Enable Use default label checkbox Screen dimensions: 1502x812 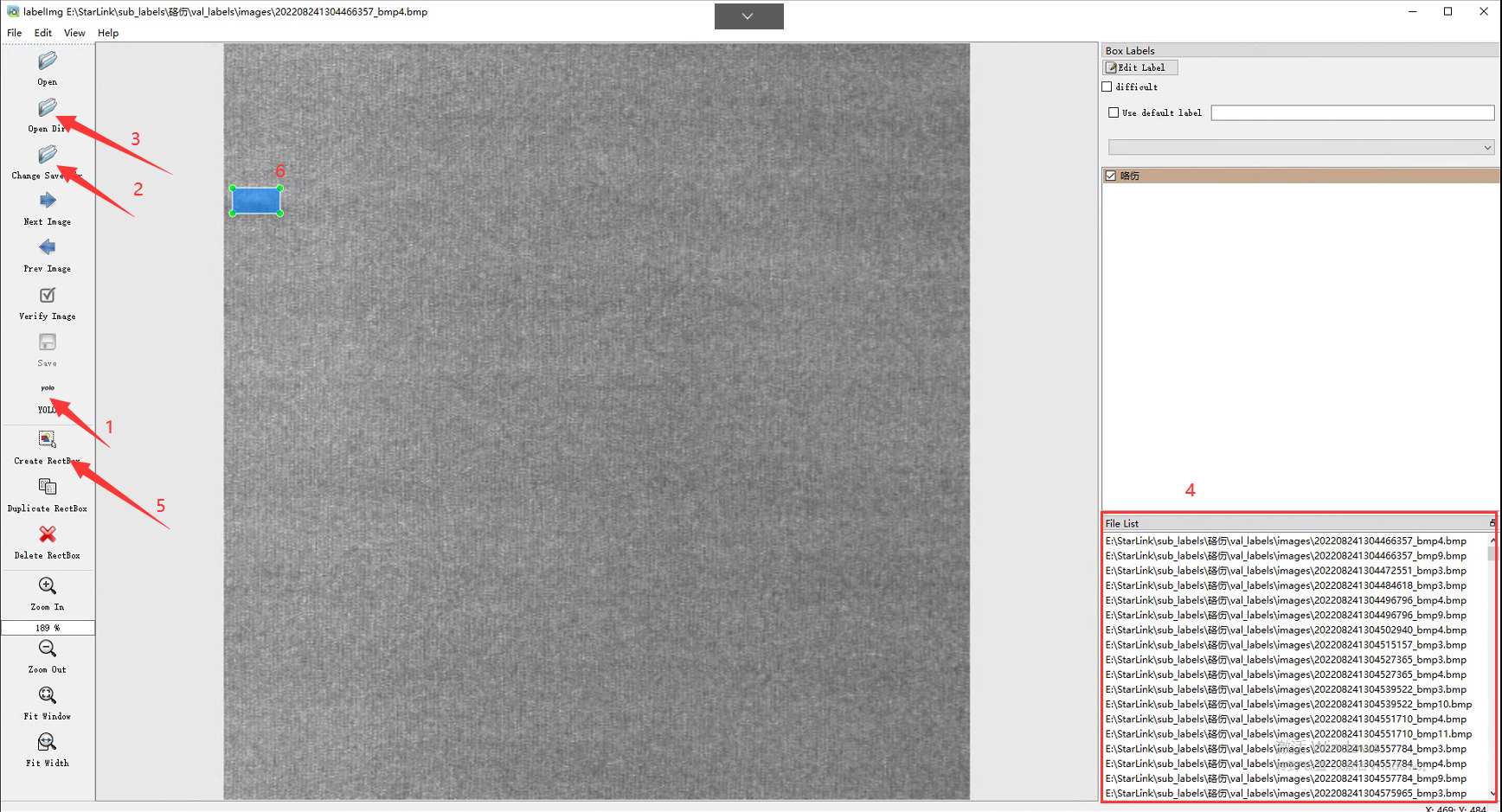(1114, 112)
